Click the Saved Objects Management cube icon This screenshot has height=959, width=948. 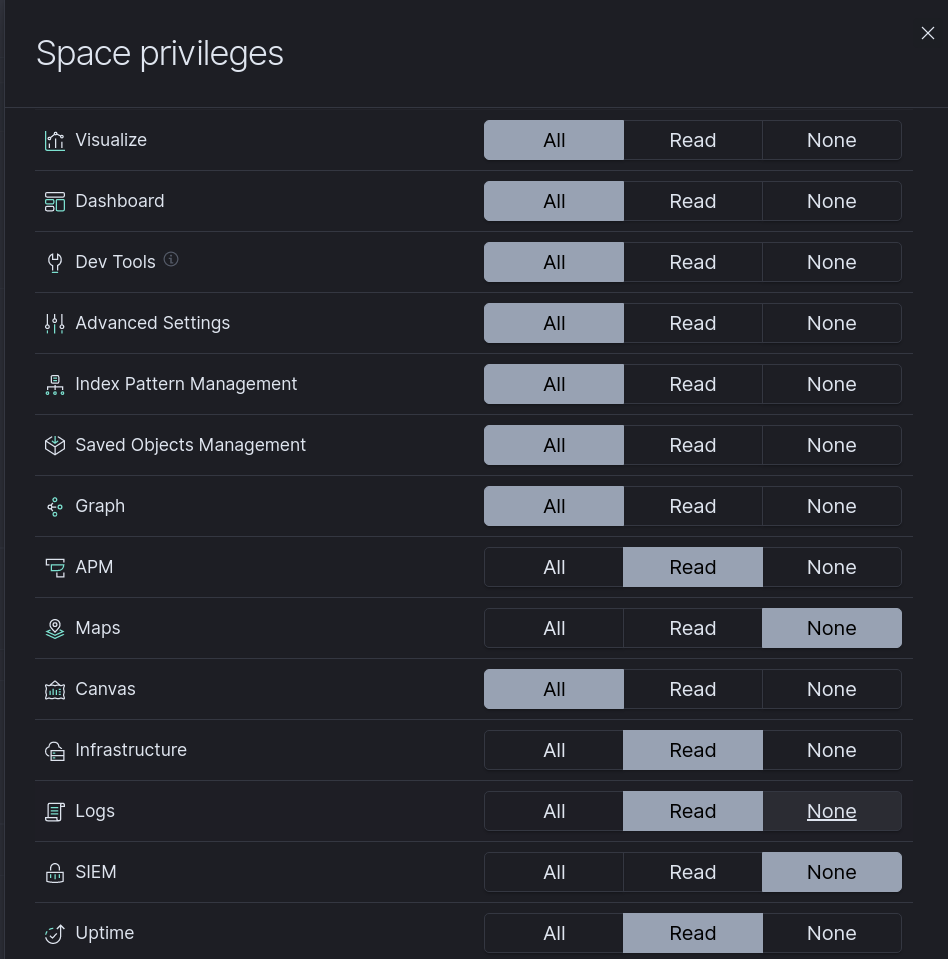(54, 446)
